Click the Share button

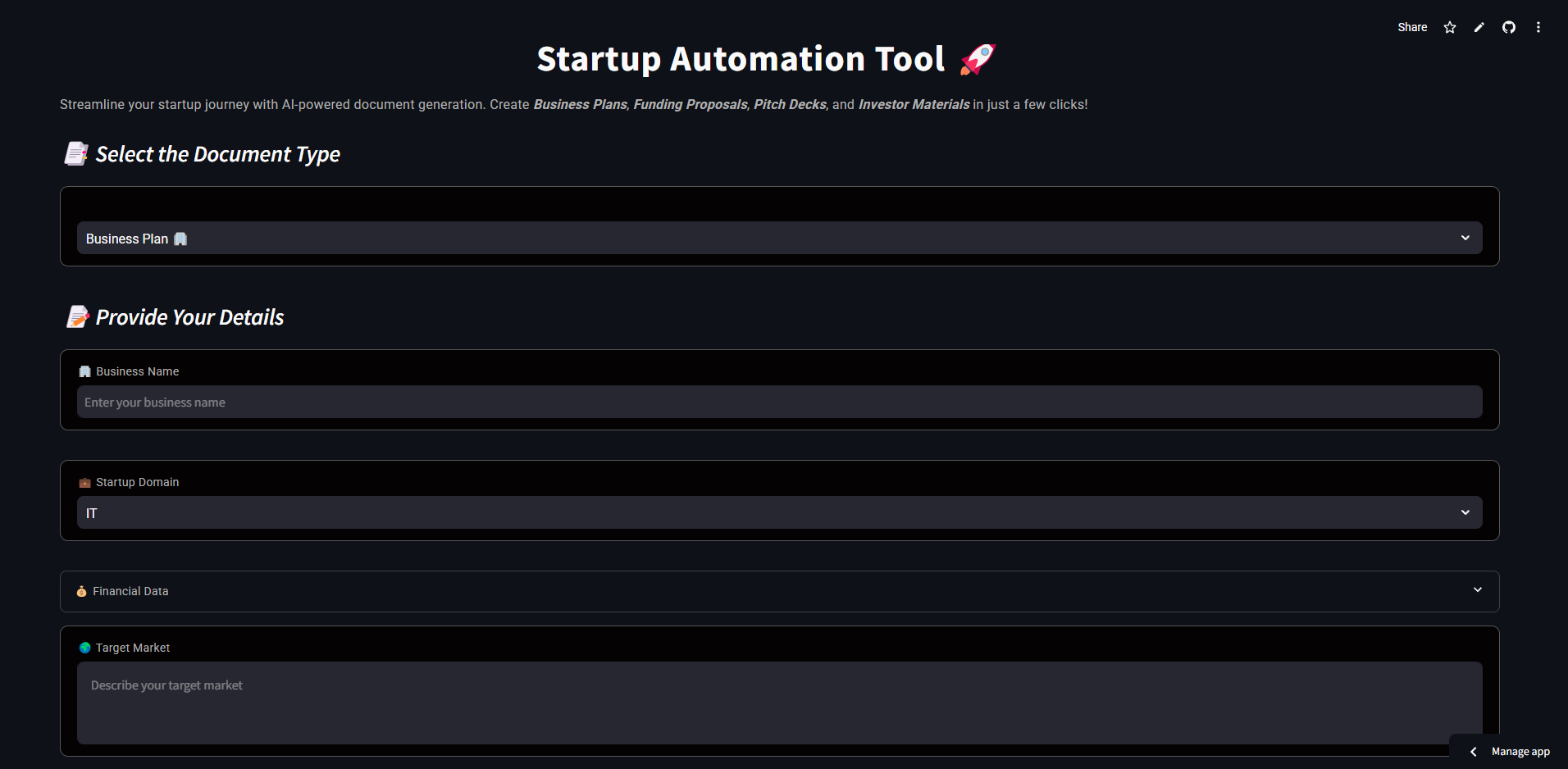(x=1412, y=28)
